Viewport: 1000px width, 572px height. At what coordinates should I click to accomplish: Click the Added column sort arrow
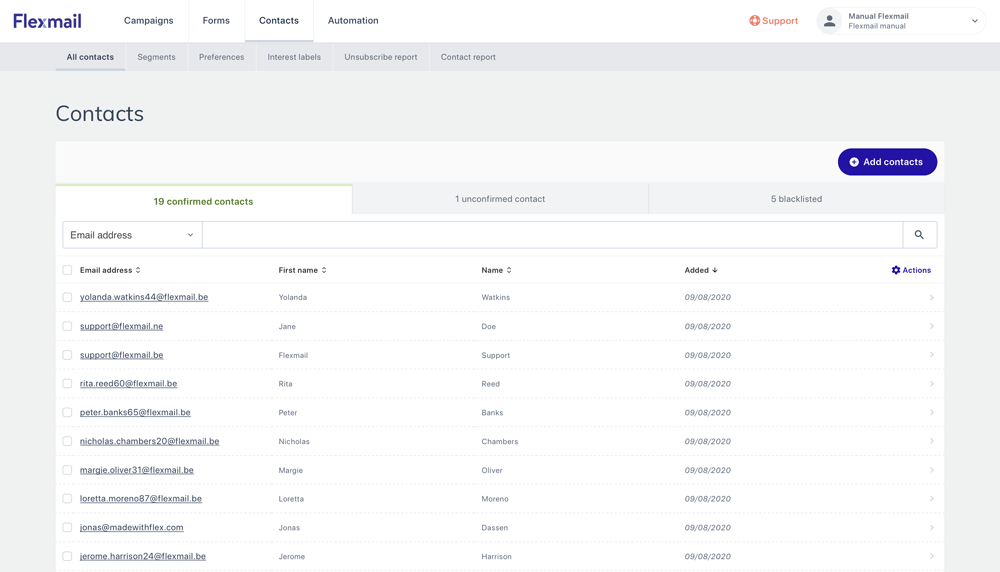pos(715,270)
